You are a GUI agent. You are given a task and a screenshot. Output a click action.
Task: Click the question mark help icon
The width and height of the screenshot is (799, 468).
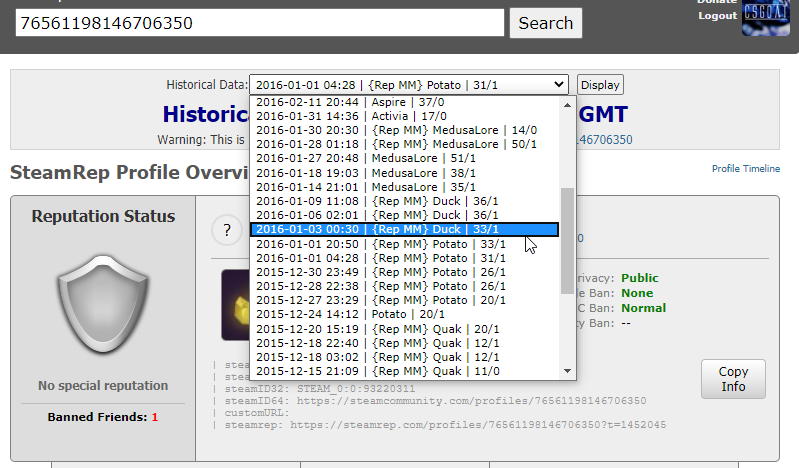(227, 230)
